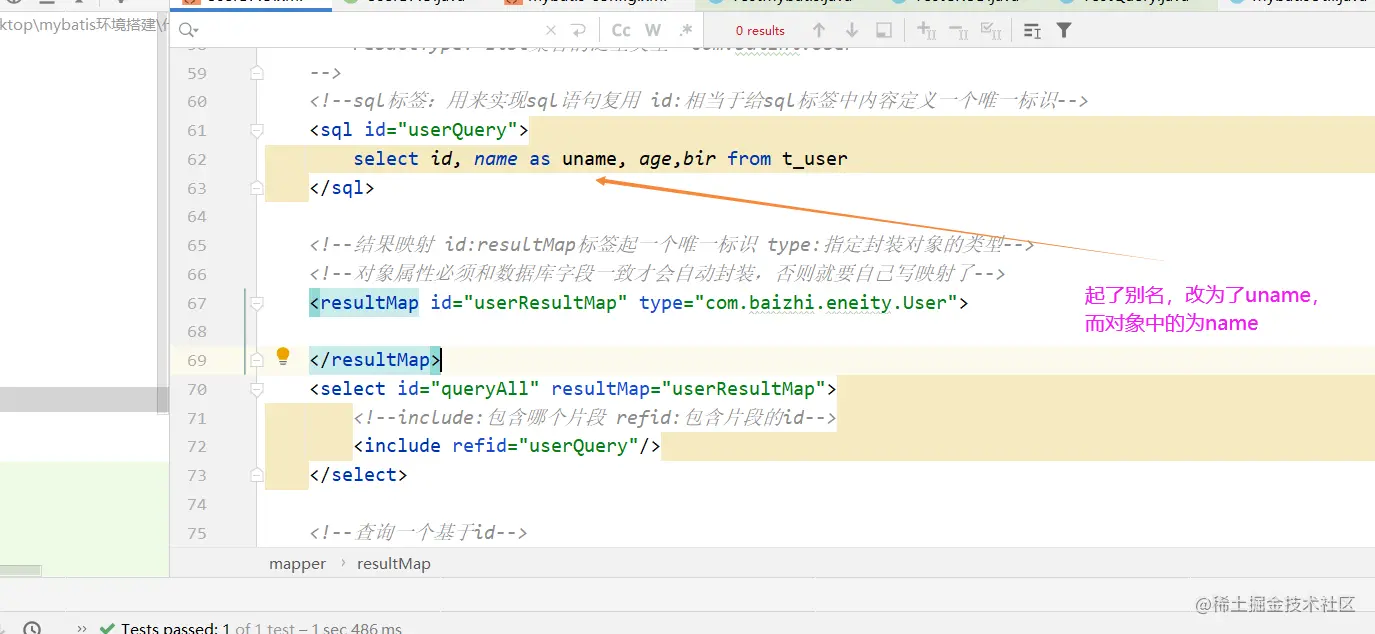Open search history magnifier dropdown
Viewport: 1375px width, 634px height.
click(188, 31)
